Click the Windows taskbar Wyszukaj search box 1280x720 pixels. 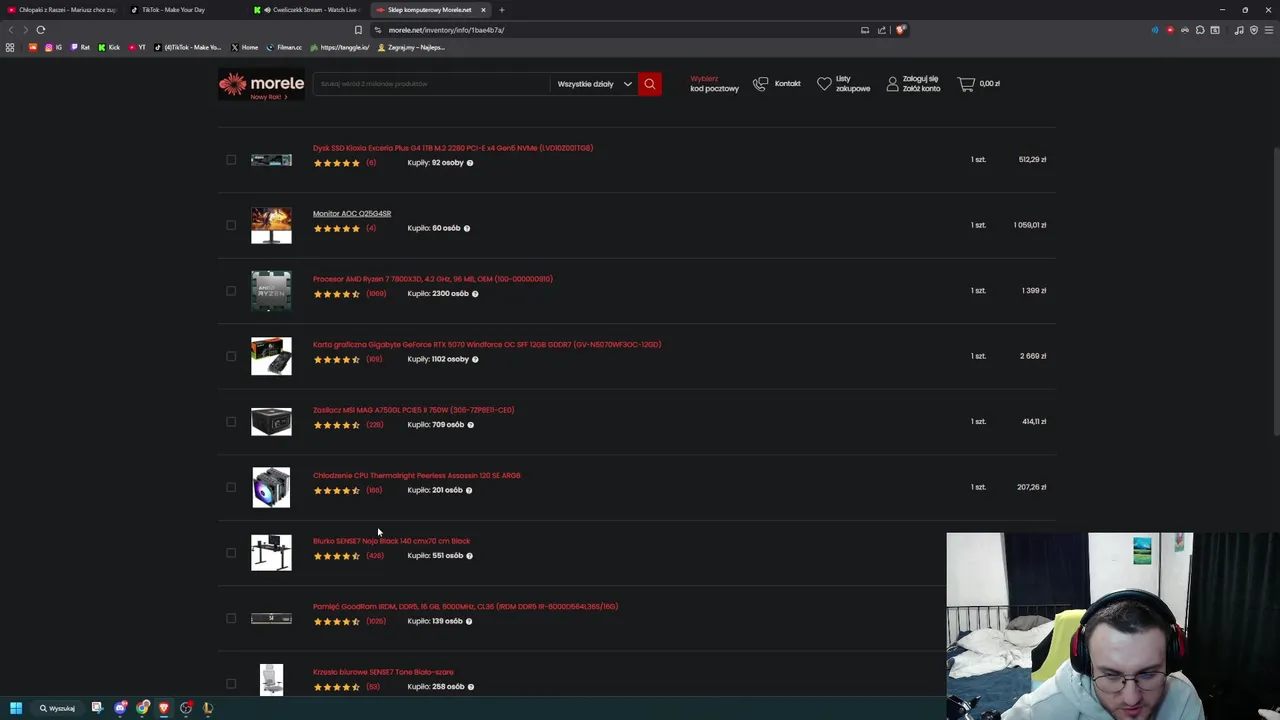57,708
